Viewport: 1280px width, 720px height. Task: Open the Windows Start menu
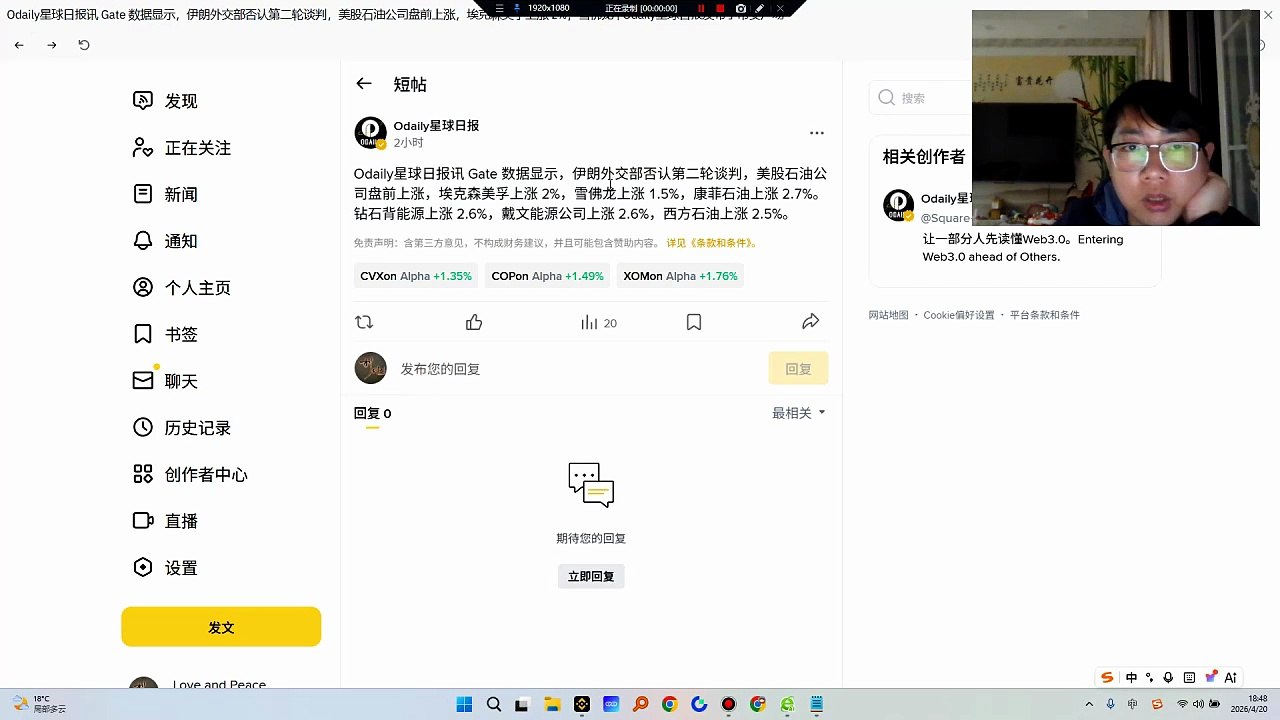(x=464, y=705)
